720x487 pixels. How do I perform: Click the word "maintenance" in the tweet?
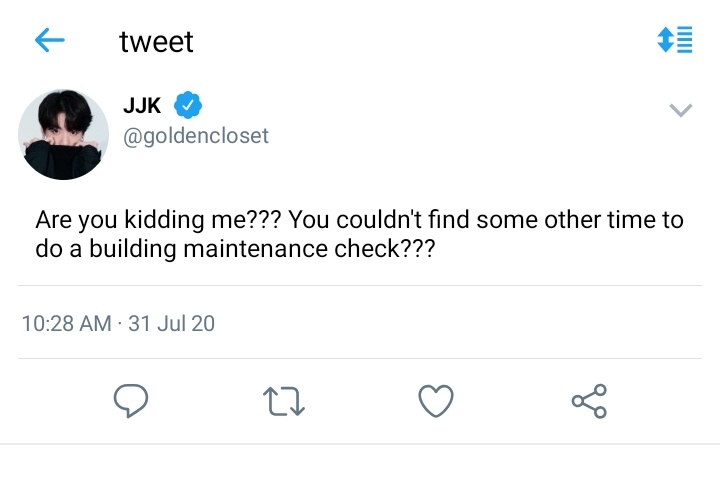click(x=256, y=249)
